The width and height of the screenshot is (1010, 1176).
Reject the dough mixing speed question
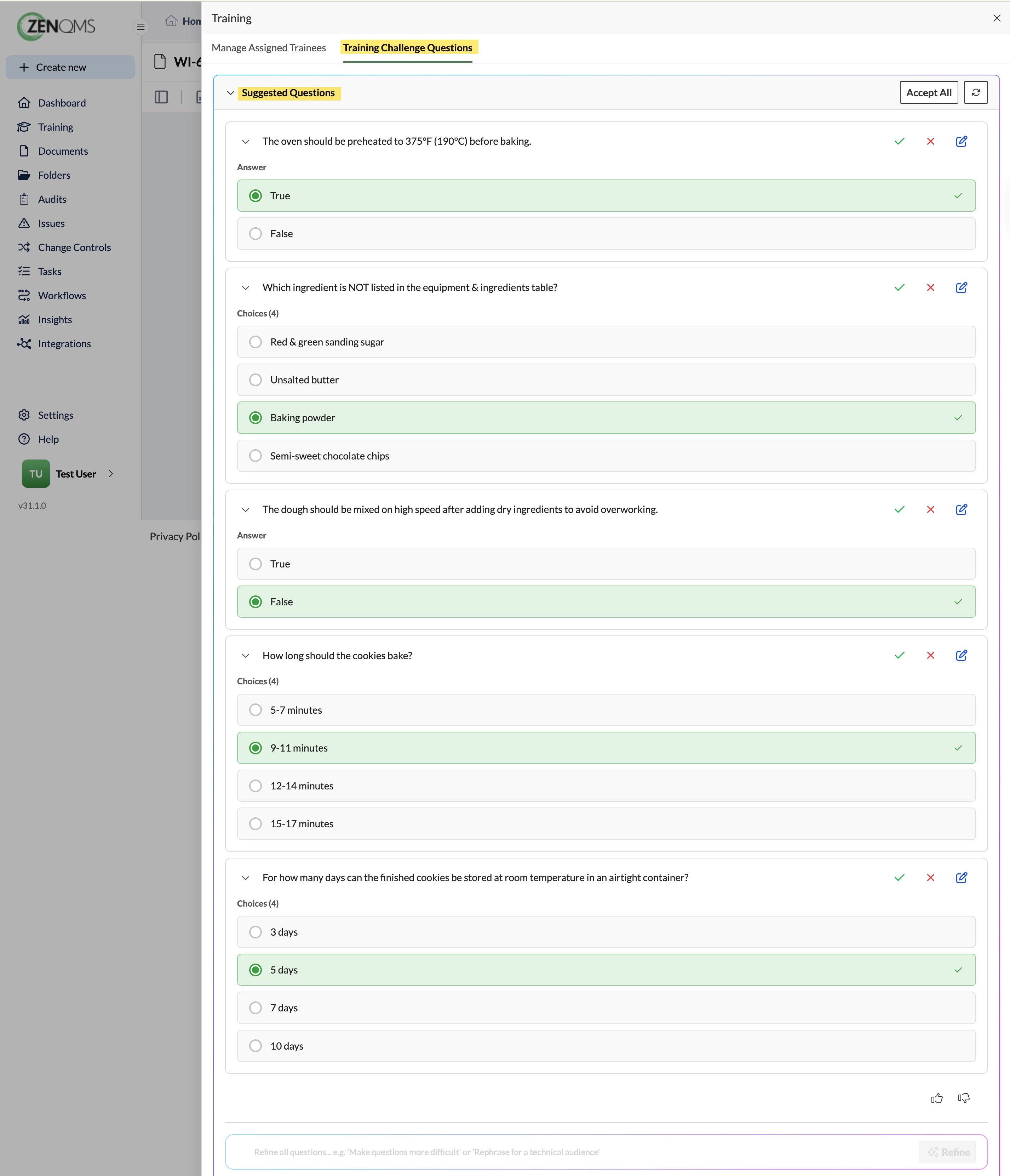tap(931, 510)
